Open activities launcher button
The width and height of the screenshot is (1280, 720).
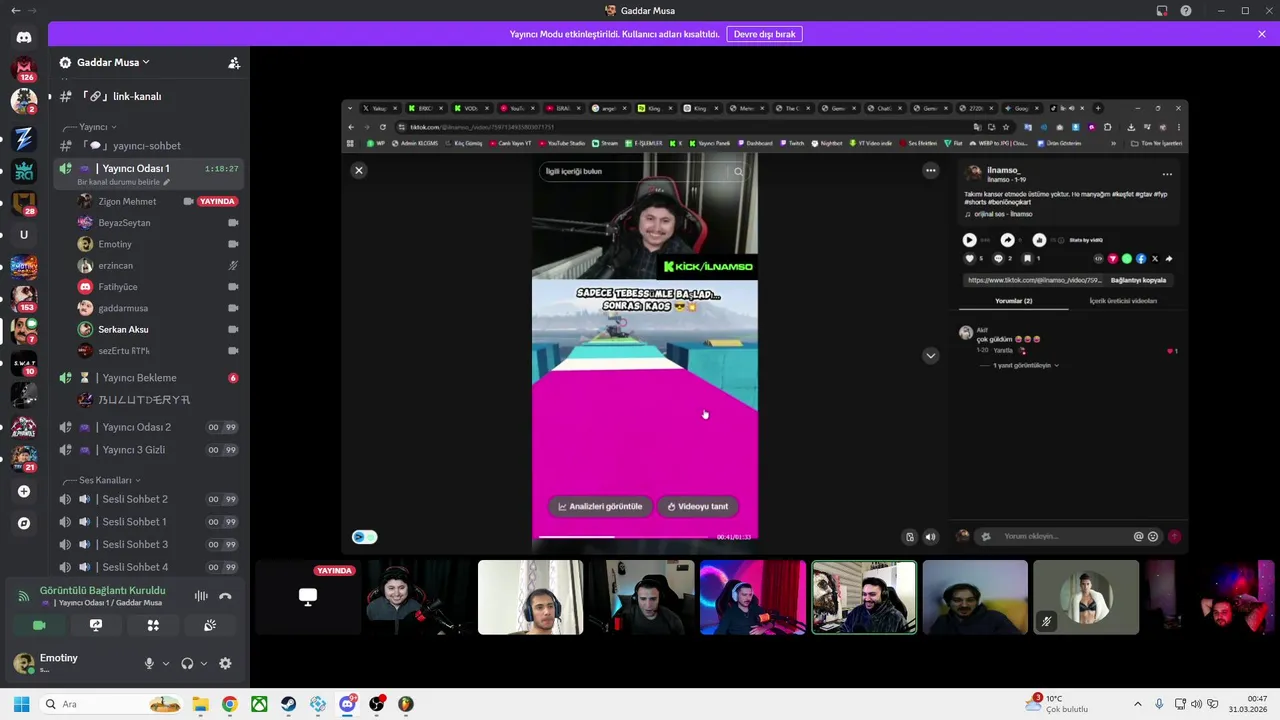153,625
